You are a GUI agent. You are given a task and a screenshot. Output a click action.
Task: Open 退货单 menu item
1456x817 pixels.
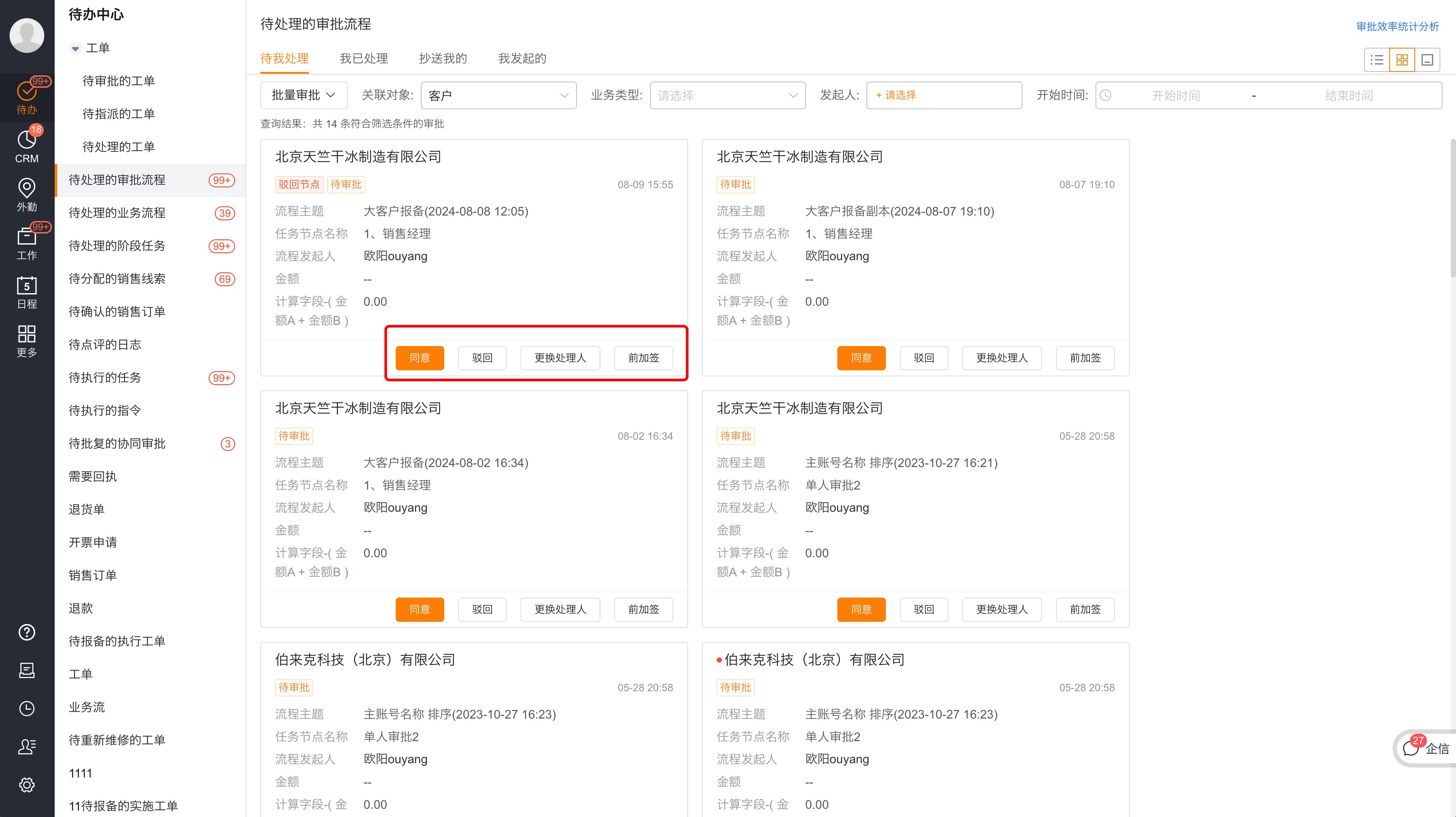coord(150,509)
